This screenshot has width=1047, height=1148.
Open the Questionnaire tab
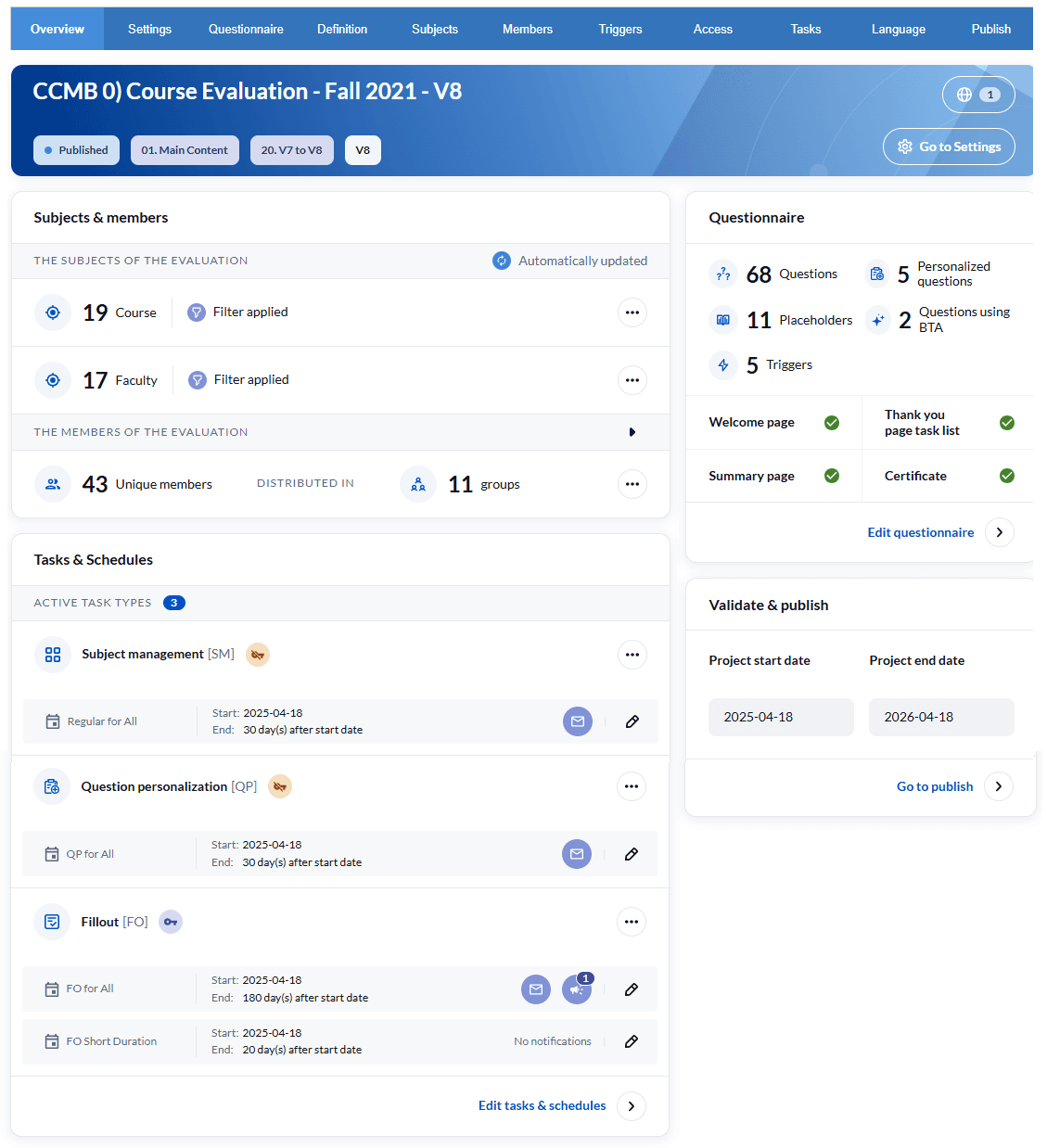click(x=246, y=29)
